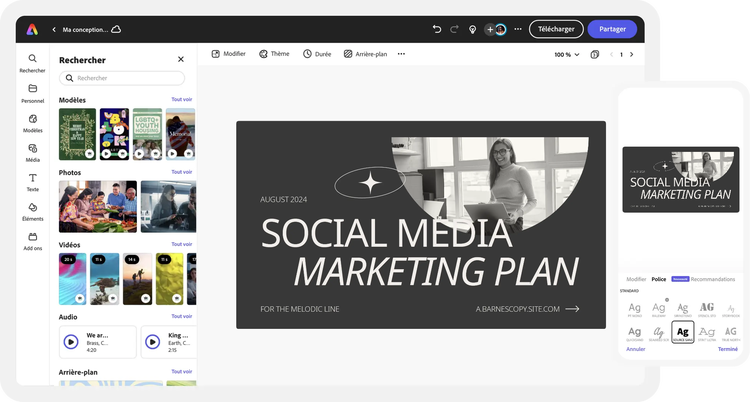Viewport: 750px width, 402px height.
Task: Open the Personnel folder in sidebar
Action: 32,93
